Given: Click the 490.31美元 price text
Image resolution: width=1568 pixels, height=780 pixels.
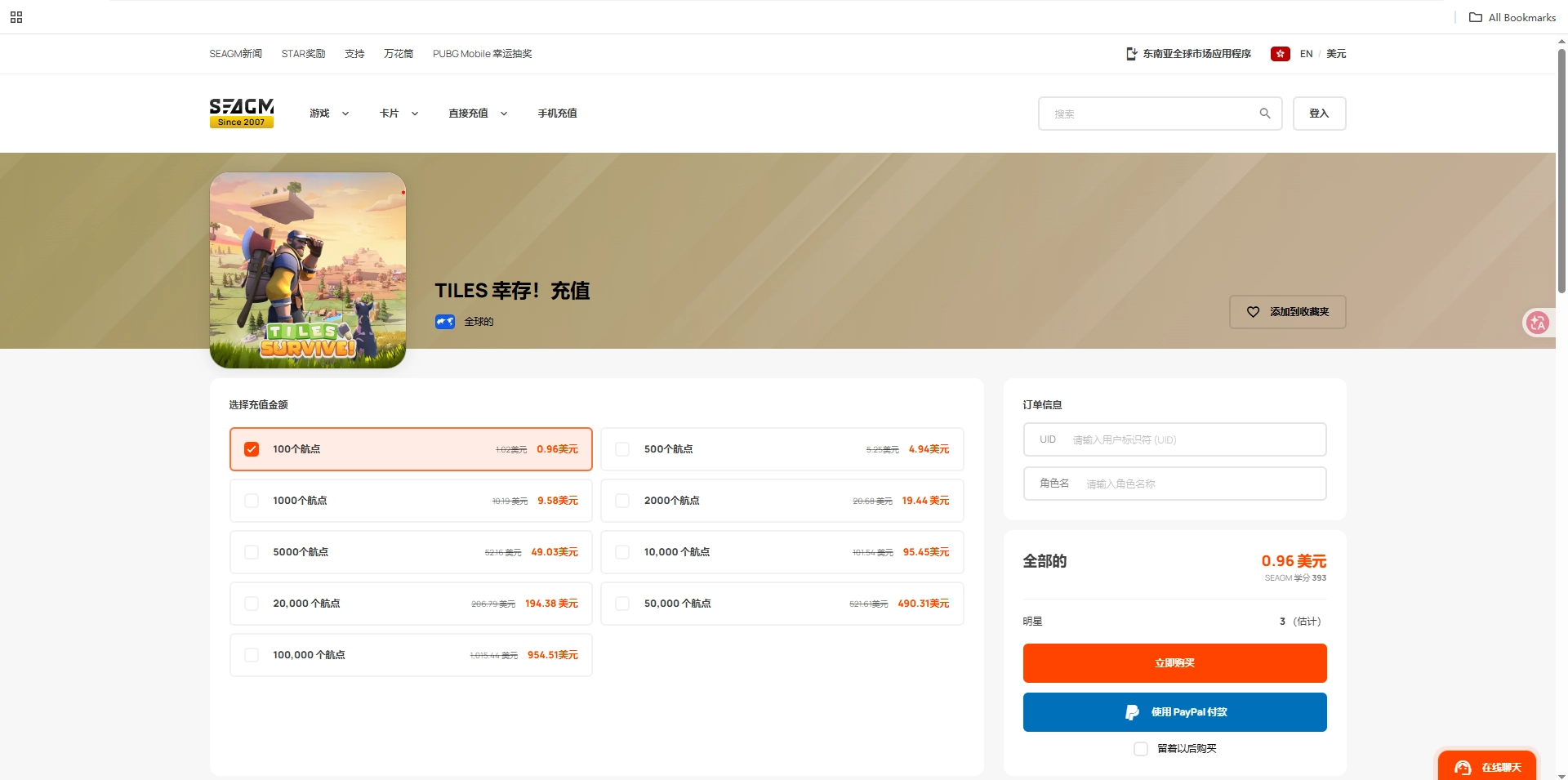Looking at the screenshot, I should 923,604.
